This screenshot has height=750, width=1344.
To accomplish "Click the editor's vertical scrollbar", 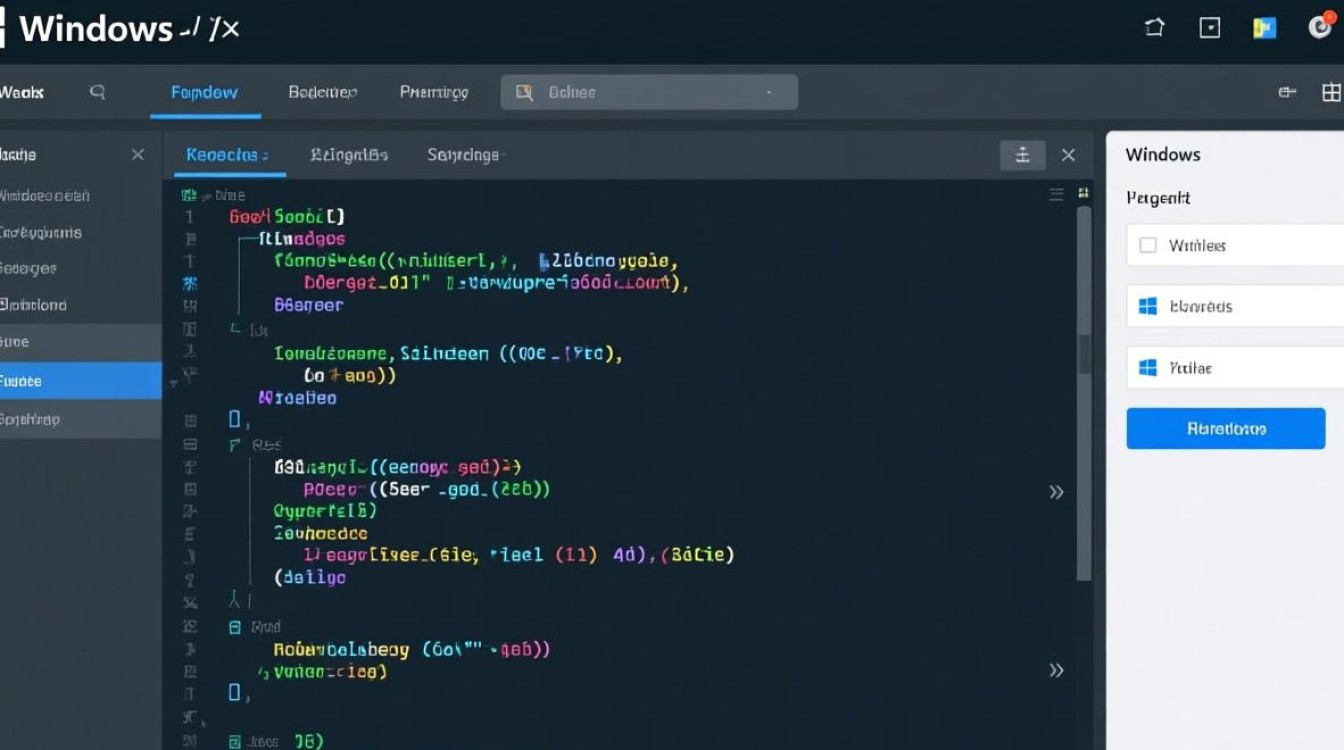I will pos(1083,390).
